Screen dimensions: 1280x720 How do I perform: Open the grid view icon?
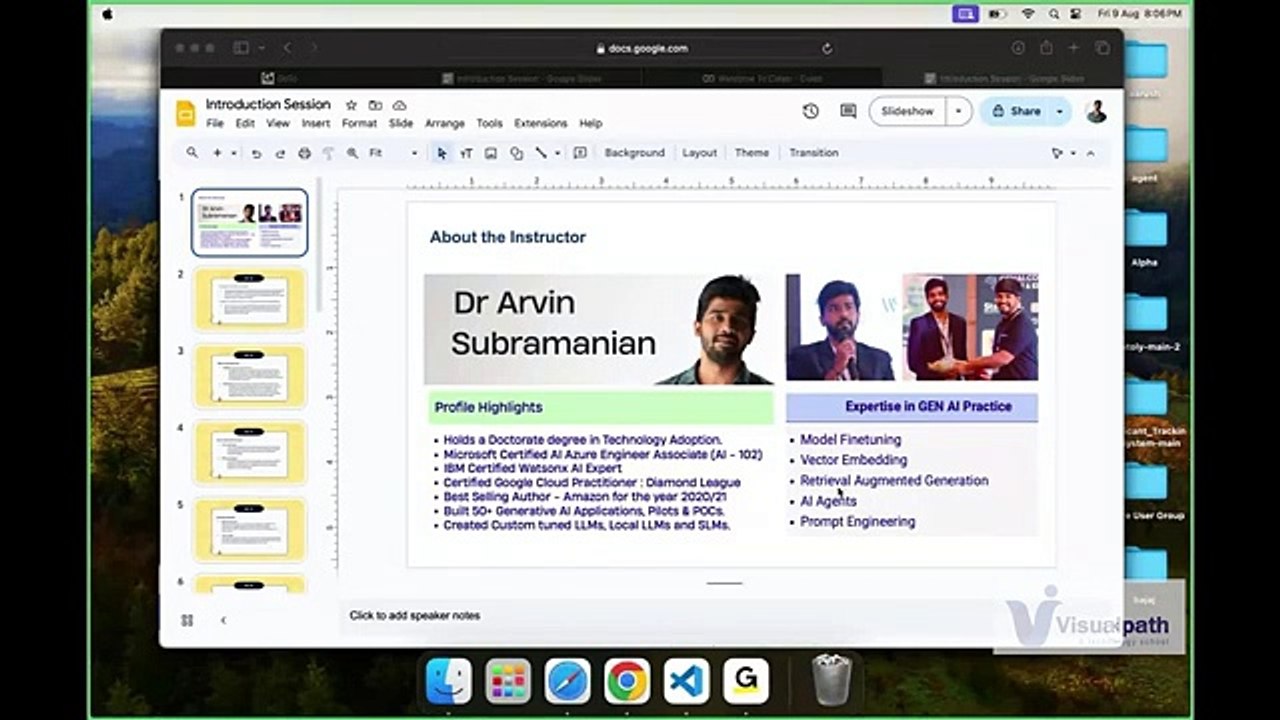click(187, 620)
